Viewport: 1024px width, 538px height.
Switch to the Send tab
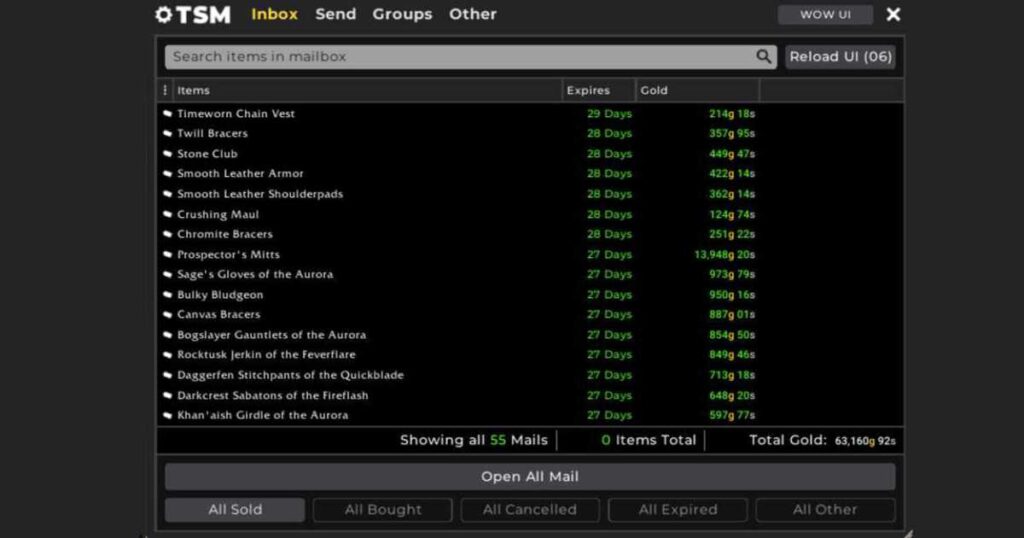click(x=335, y=14)
